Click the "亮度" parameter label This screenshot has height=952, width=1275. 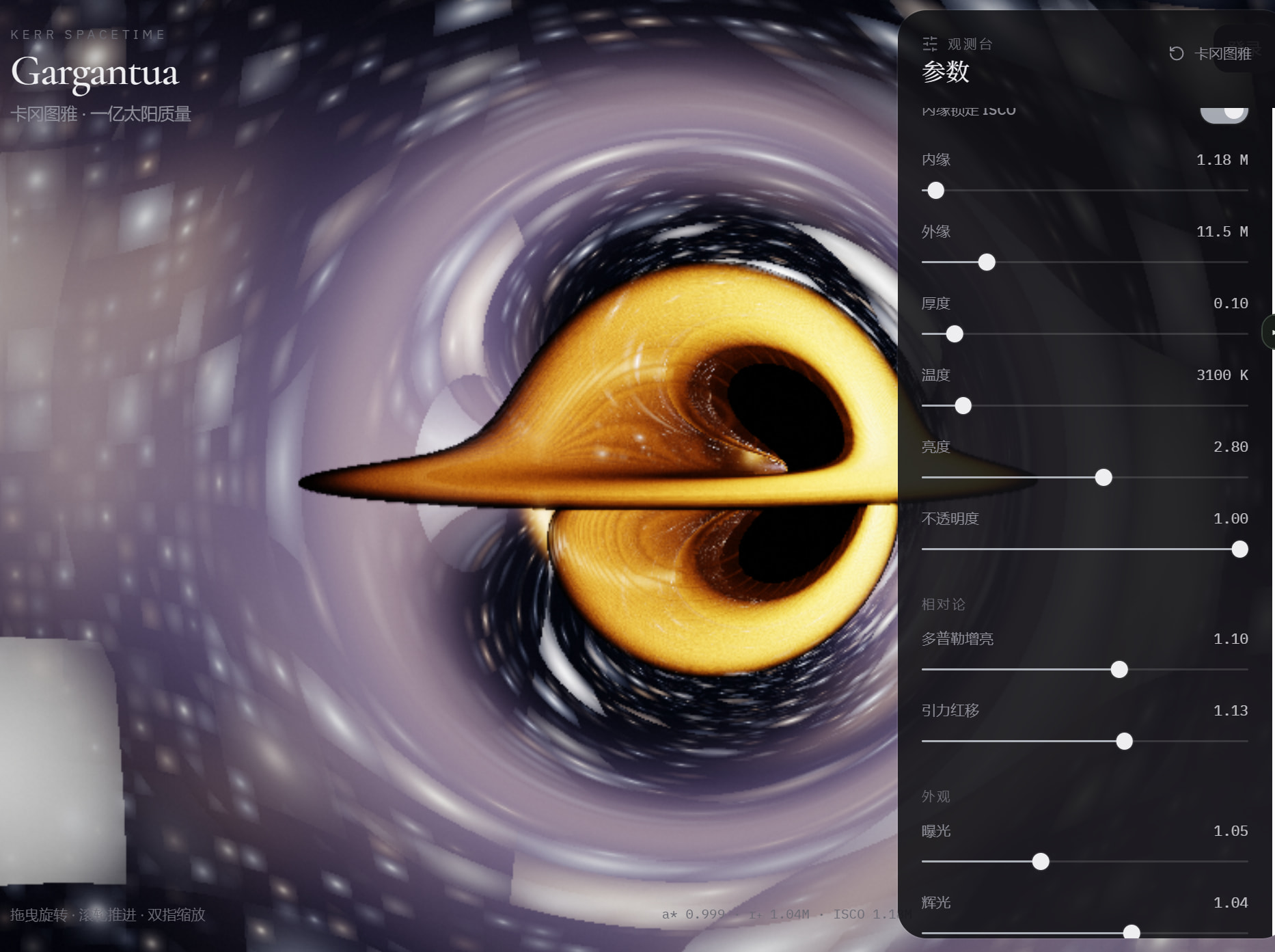[936, 447]
